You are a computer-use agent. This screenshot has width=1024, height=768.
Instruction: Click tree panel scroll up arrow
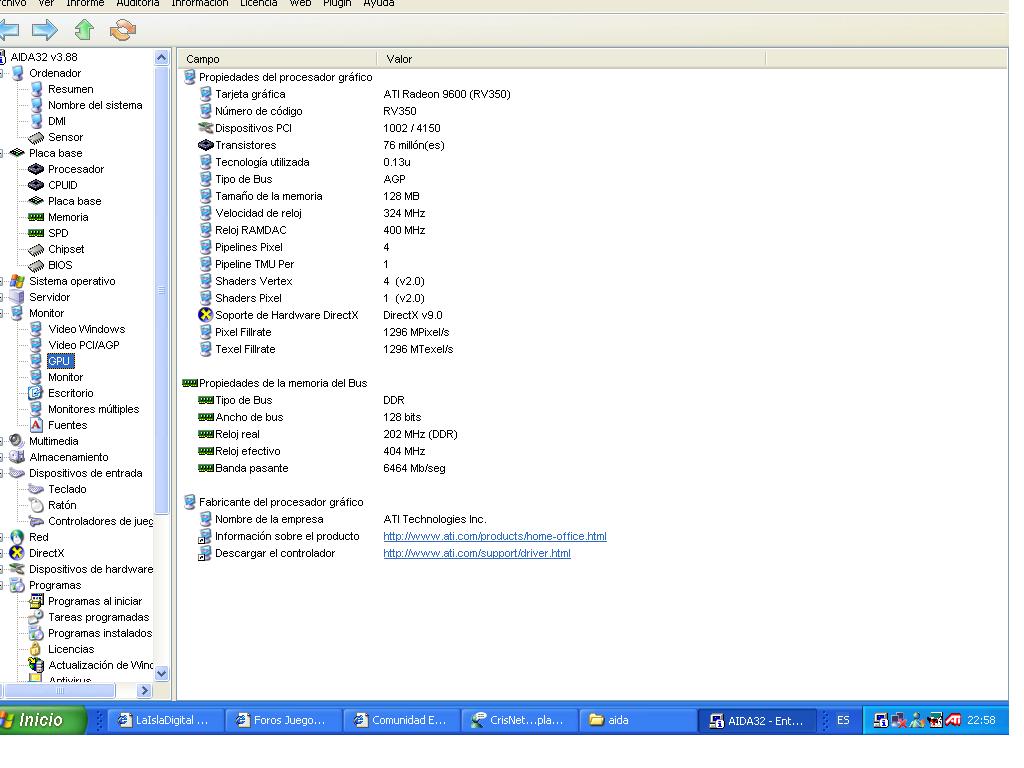click(x=162, y=58)
